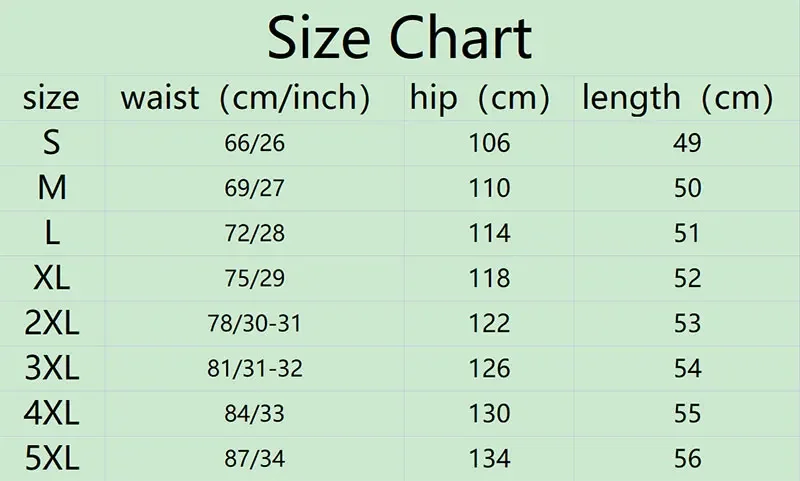This screenshot has width=800, height=481.
Task: Select the waist (cm/inch) column header
Action: (245, 98)
